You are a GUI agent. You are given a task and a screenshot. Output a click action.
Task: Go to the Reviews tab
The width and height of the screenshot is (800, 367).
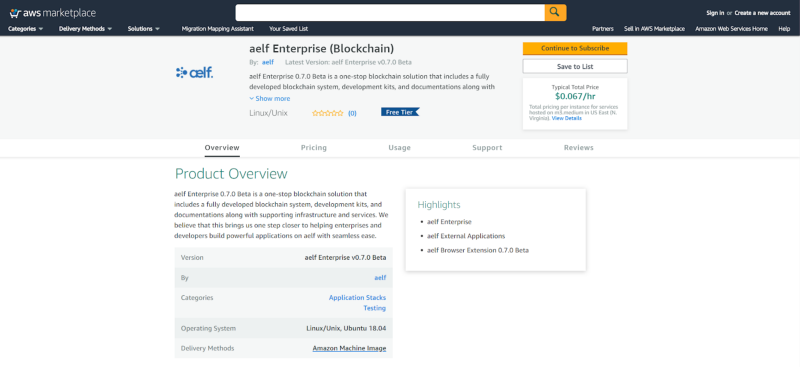point(579,148)
